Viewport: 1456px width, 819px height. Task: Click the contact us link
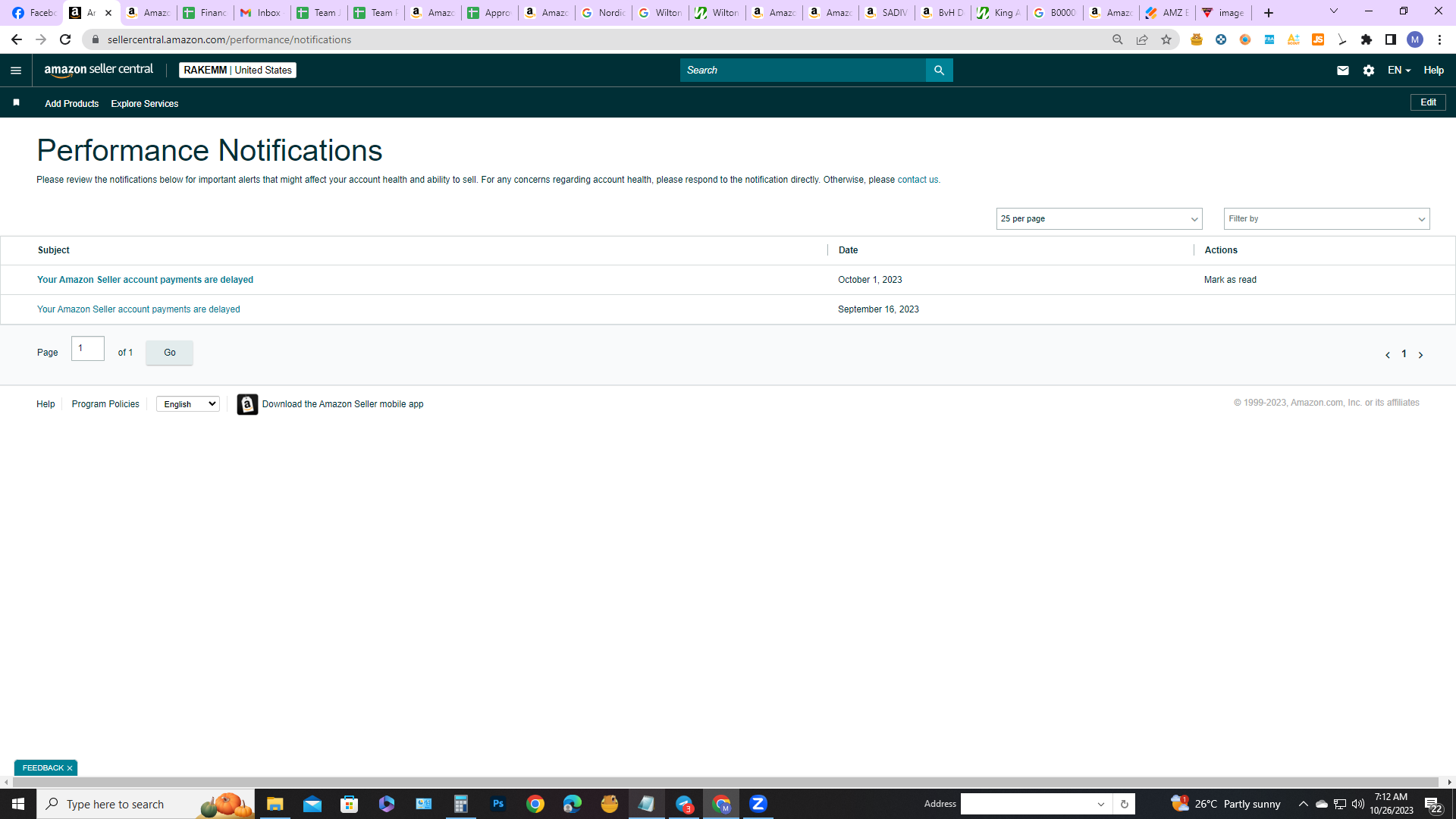(x=918, y=180)
